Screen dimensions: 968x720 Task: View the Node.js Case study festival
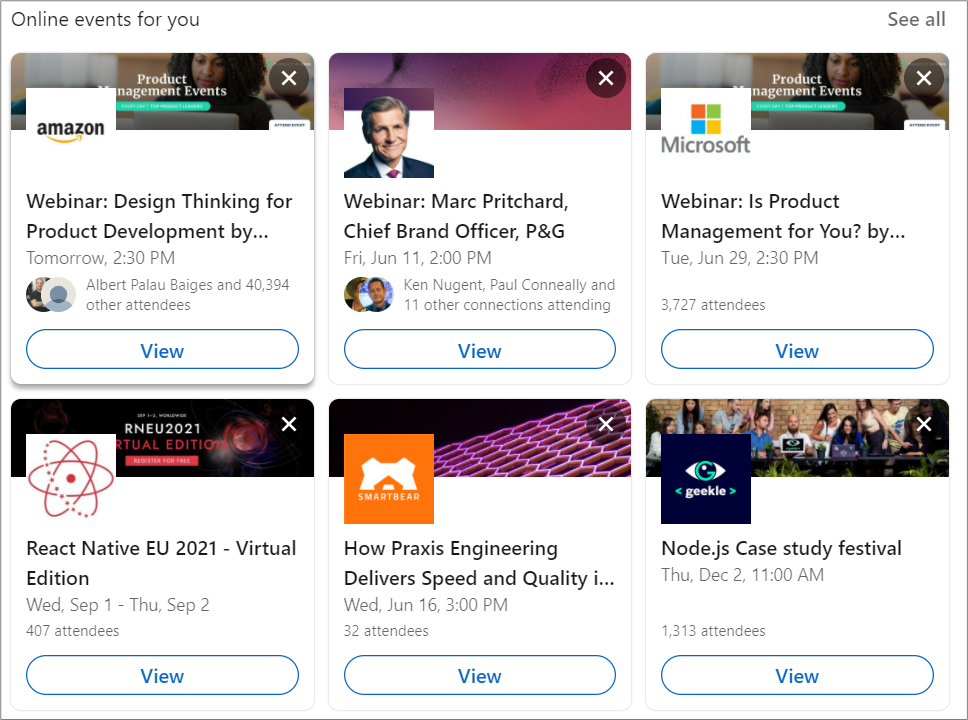[796, 676]
